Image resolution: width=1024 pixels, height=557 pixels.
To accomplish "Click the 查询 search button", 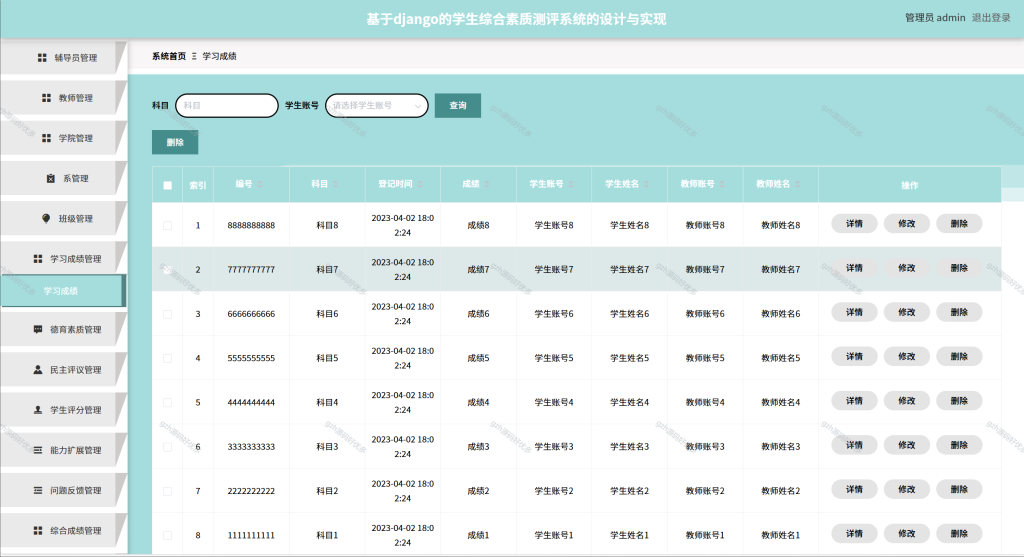I will click(x=458, y=105).
